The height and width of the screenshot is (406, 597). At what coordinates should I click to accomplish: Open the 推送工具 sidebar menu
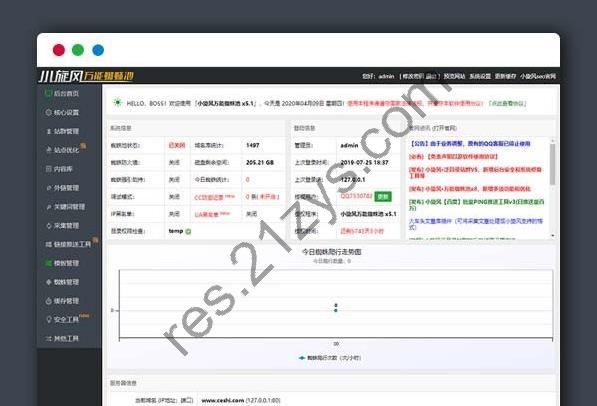[69, 244]
